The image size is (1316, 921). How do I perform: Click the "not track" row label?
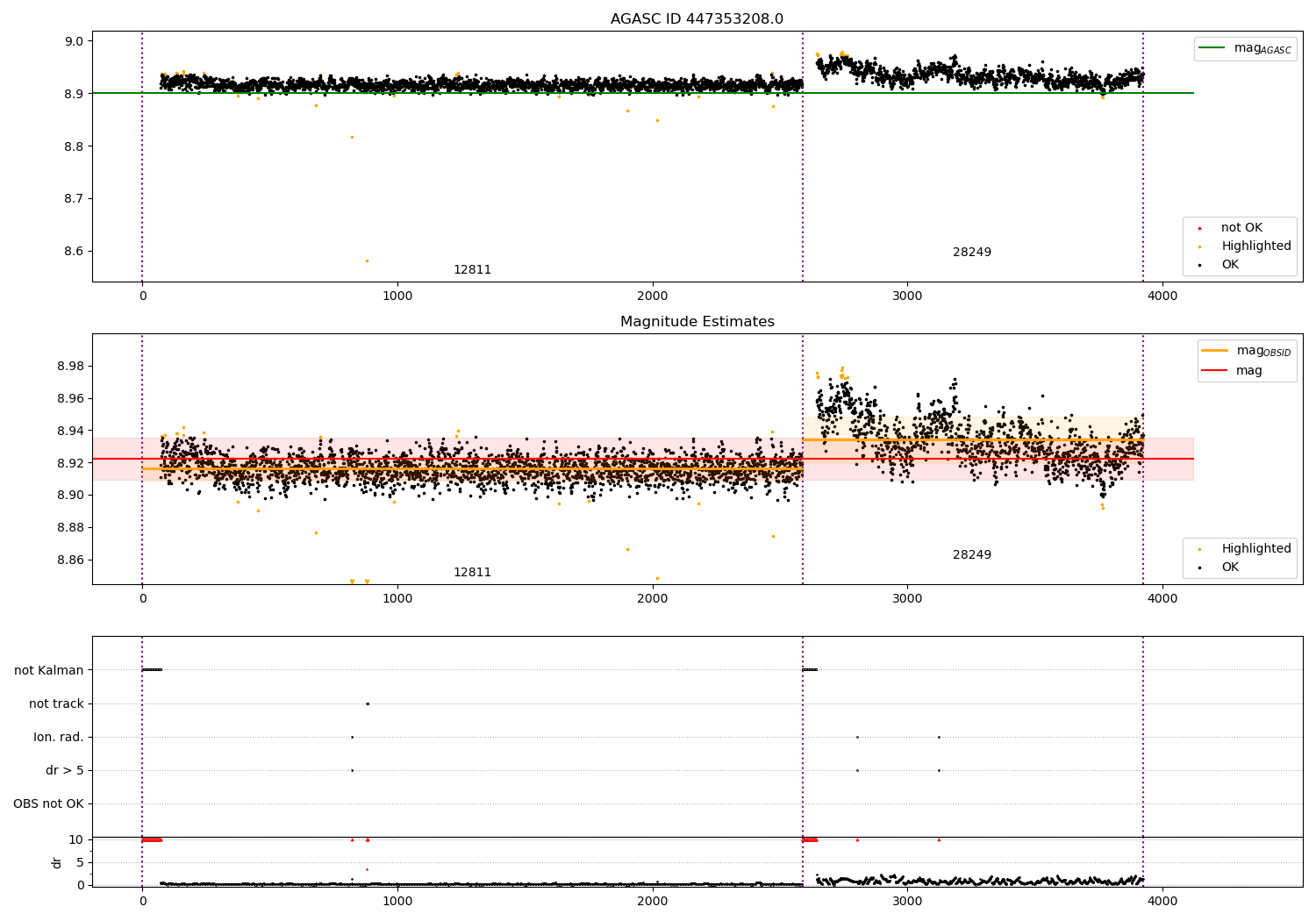[x=56, y=704]
